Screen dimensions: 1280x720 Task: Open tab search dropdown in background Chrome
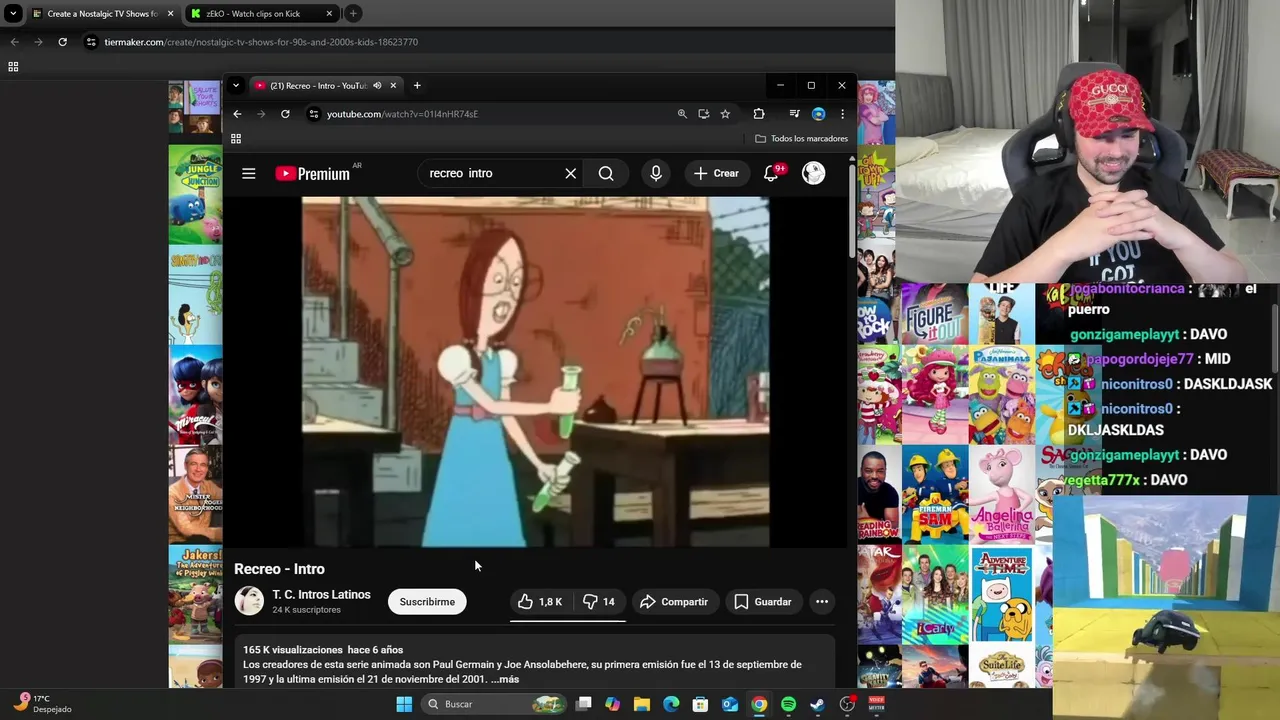(x=13, y=14)
